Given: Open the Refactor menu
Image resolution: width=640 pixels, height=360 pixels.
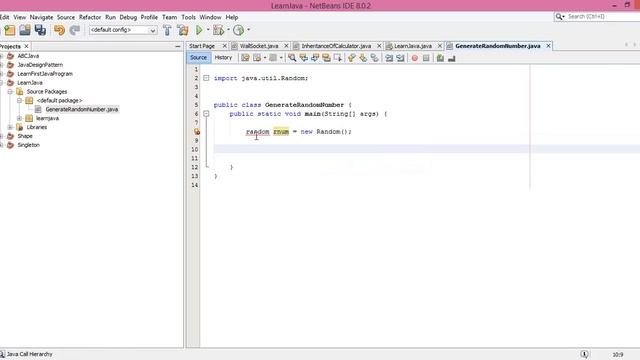Looking at the screenshot, I should tap(90, 17).
